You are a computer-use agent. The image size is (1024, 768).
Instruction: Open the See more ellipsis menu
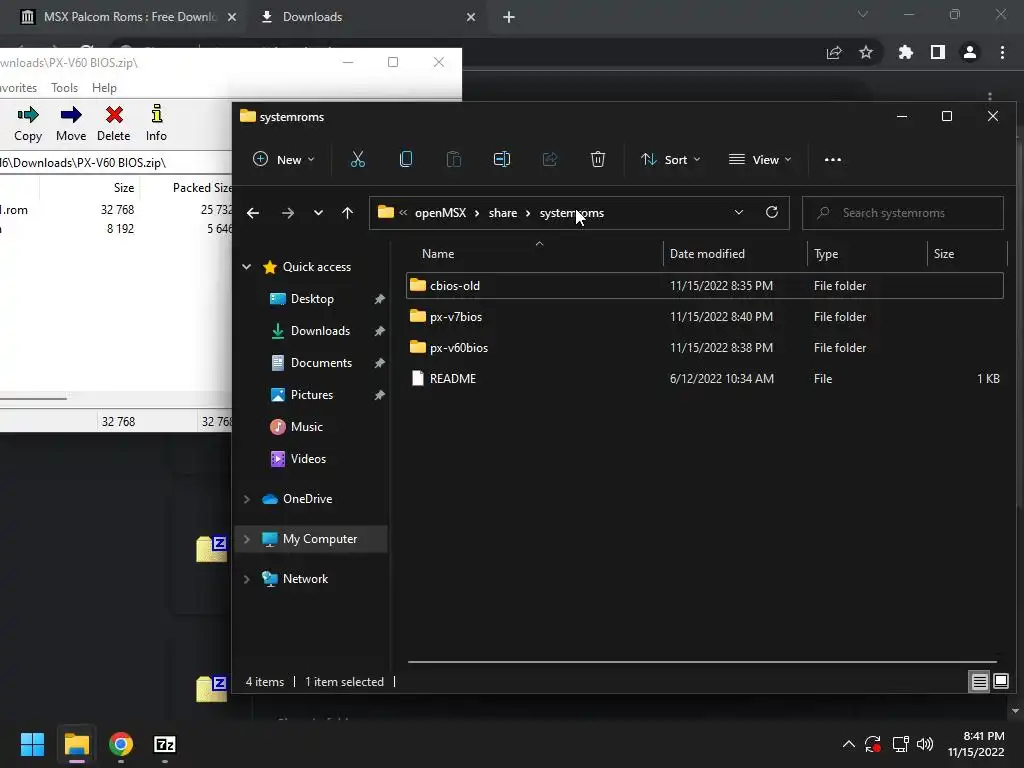(x=833, y=159)
